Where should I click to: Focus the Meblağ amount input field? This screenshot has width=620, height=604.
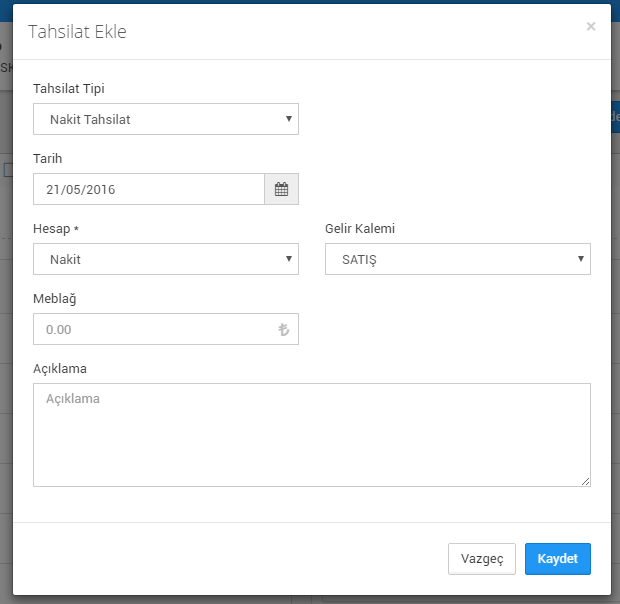(x=166, y=329)
